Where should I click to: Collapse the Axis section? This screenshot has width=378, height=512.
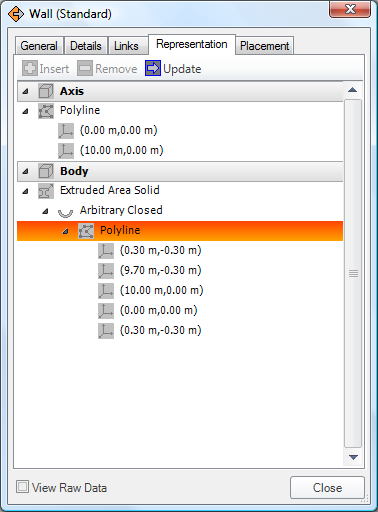[25, 91]
